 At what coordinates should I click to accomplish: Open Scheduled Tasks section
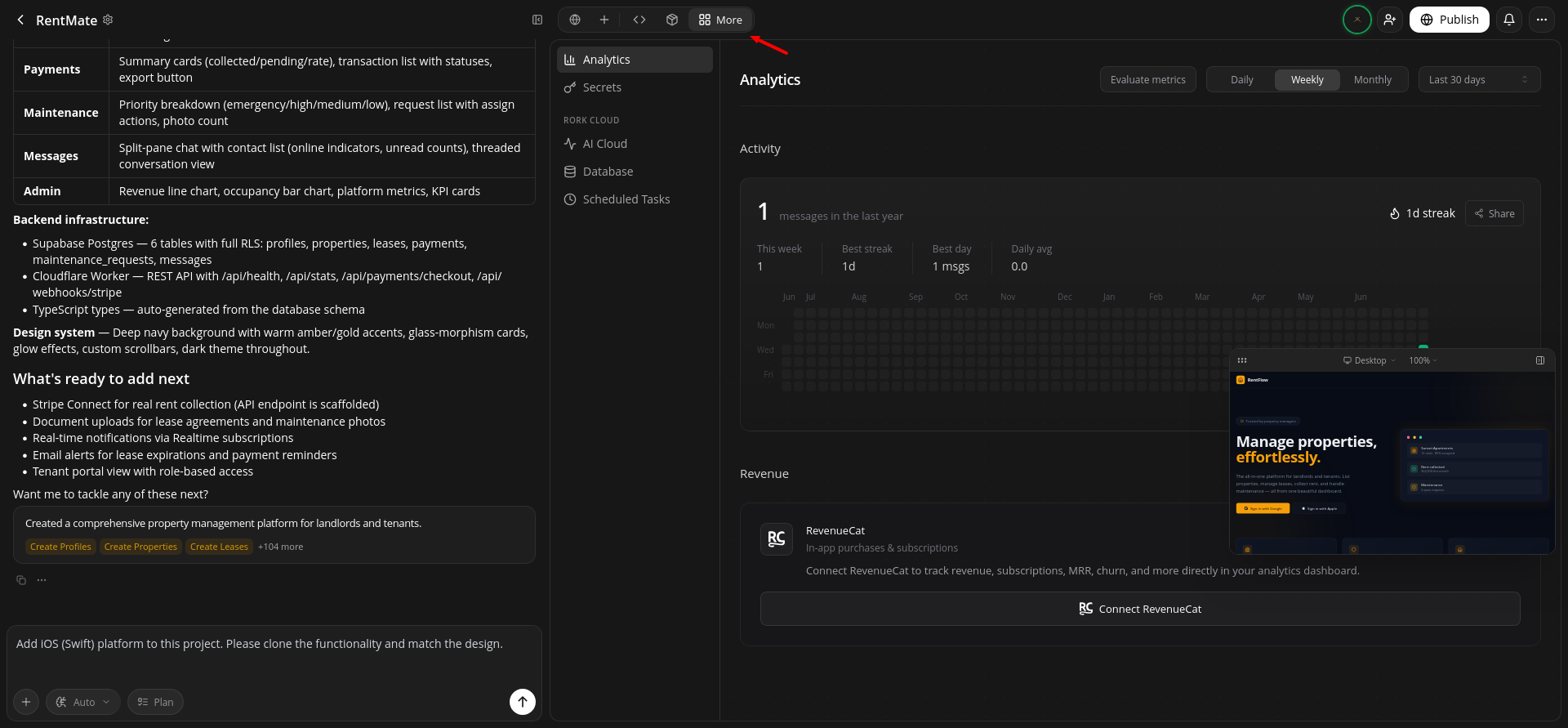635,199
